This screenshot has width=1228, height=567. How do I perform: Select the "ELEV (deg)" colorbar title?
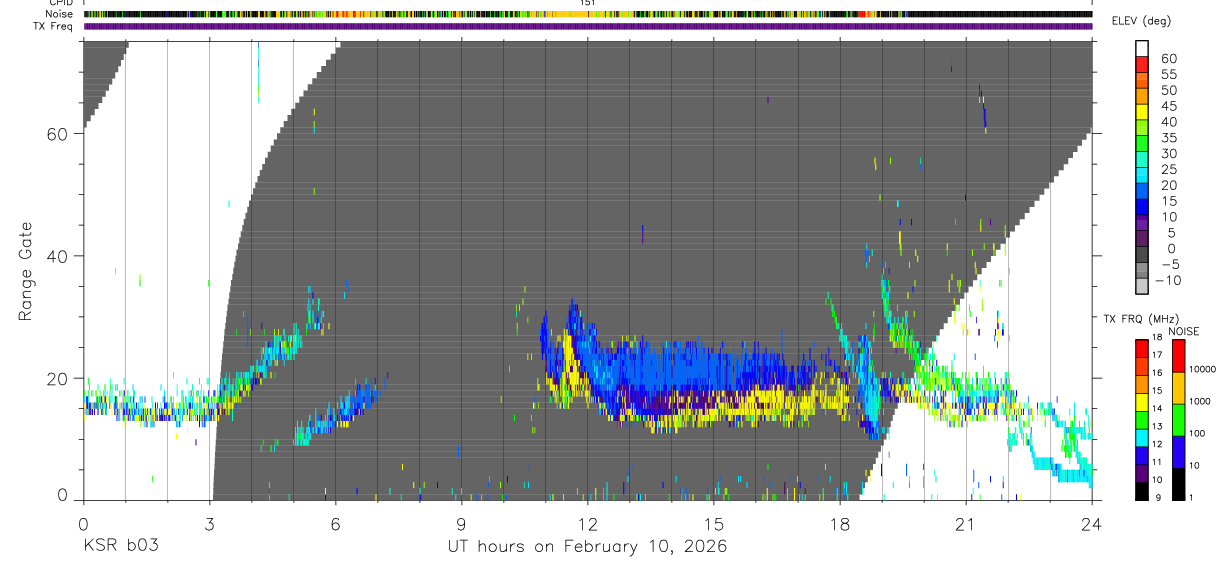(1141, 21)
